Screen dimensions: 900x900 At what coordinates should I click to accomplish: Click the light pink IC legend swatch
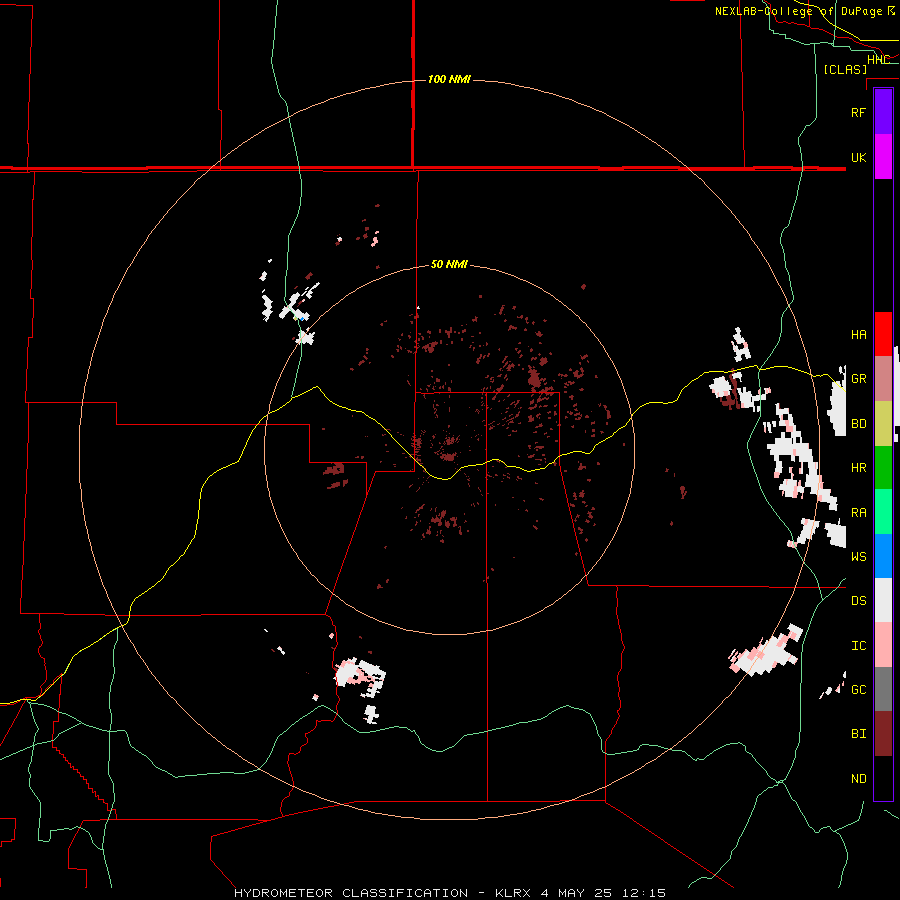click(883, 645)
